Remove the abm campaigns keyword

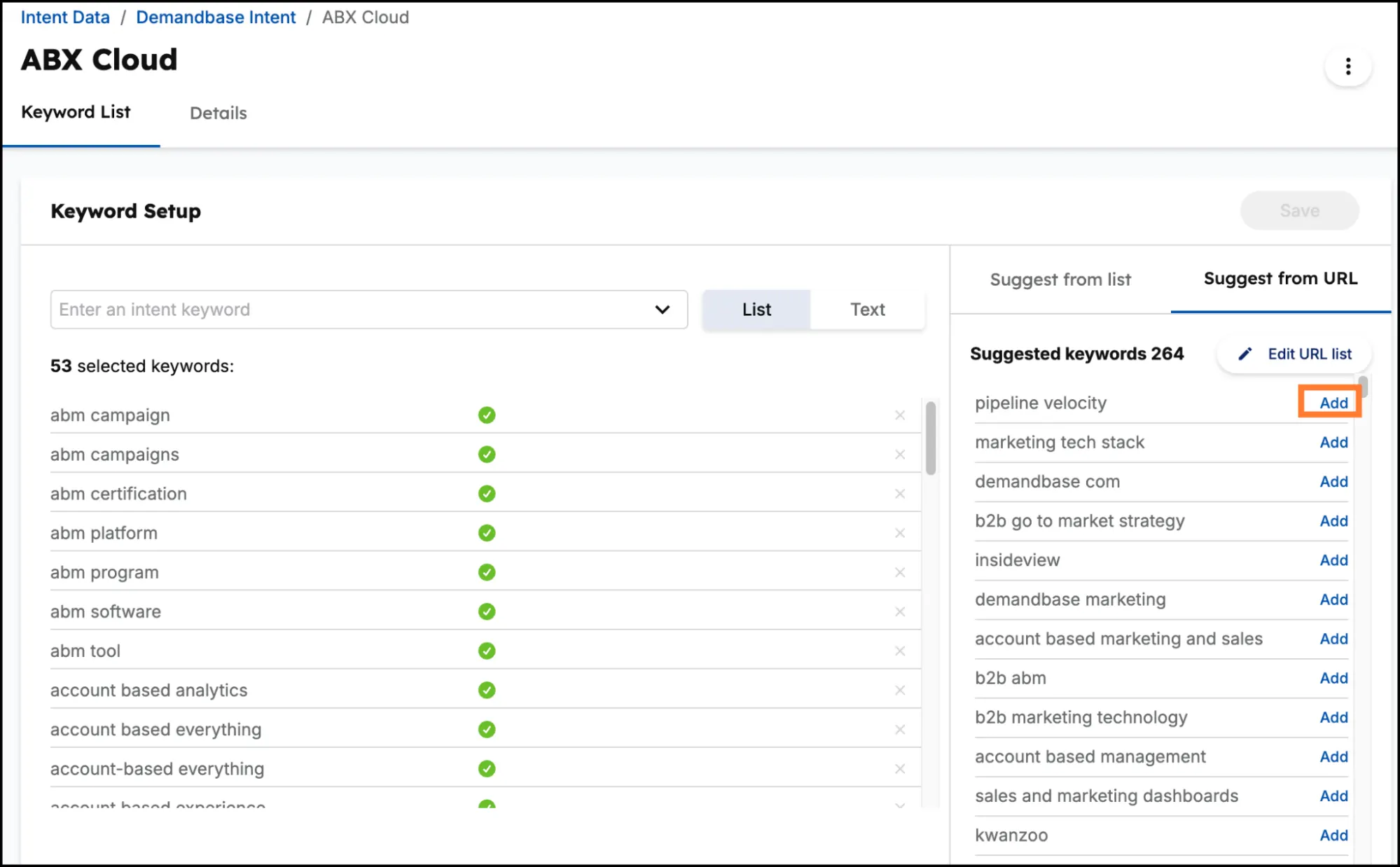pos(900,455)
